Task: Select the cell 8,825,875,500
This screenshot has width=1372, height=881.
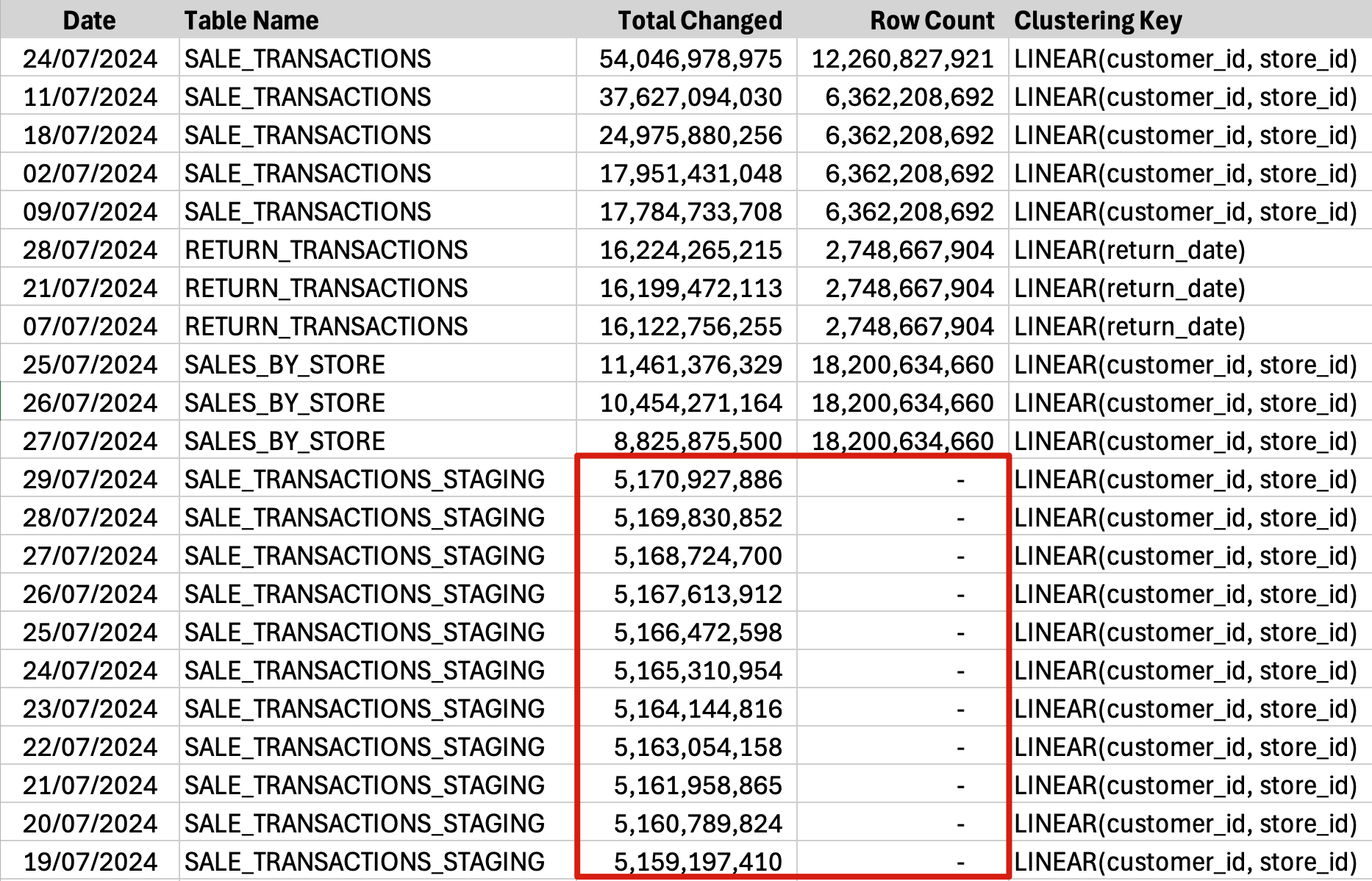Action: point(687,440)
